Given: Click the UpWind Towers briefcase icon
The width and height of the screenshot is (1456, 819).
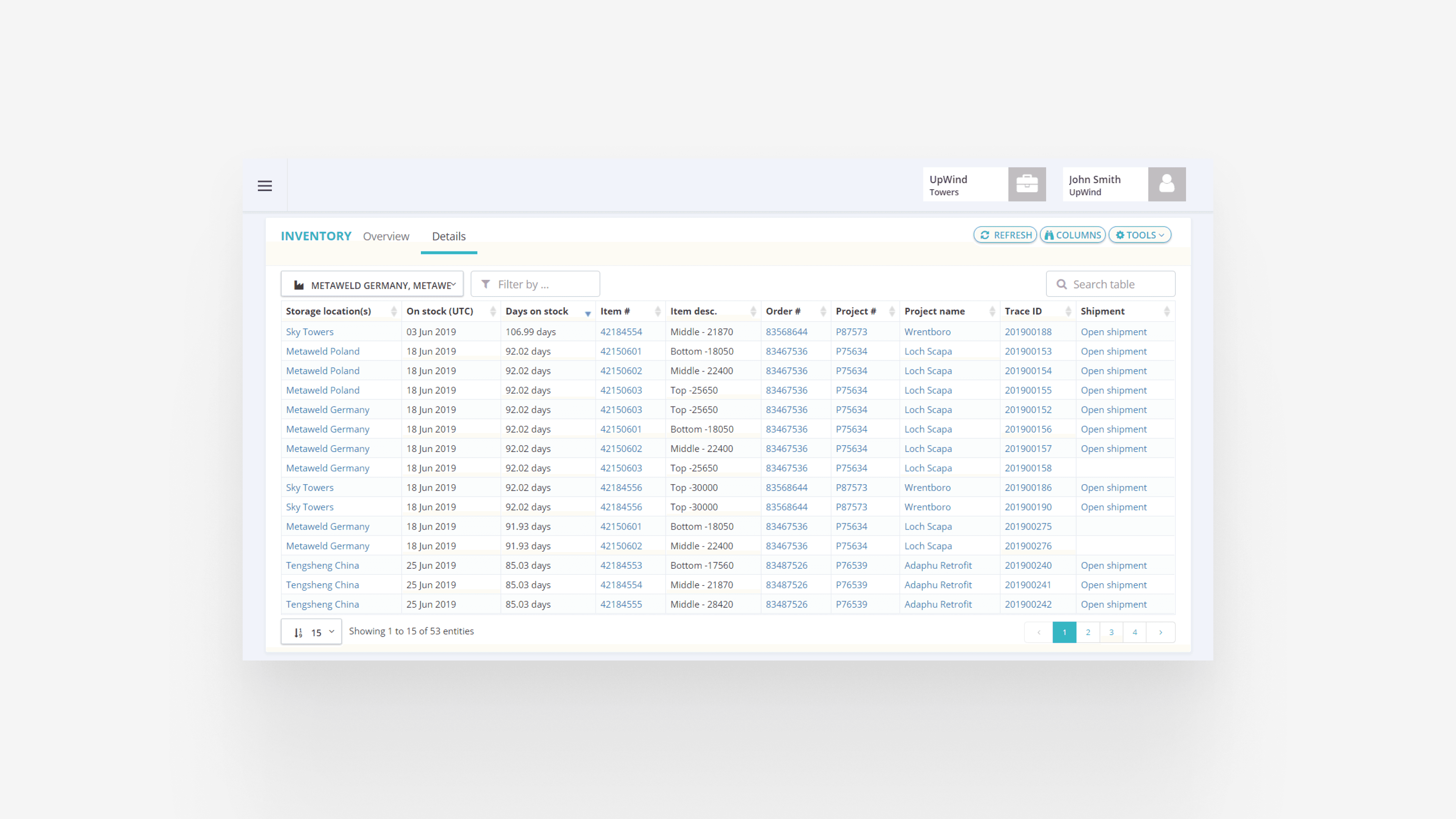Looking at the screenshot, I should click(x=1026, y=184).
